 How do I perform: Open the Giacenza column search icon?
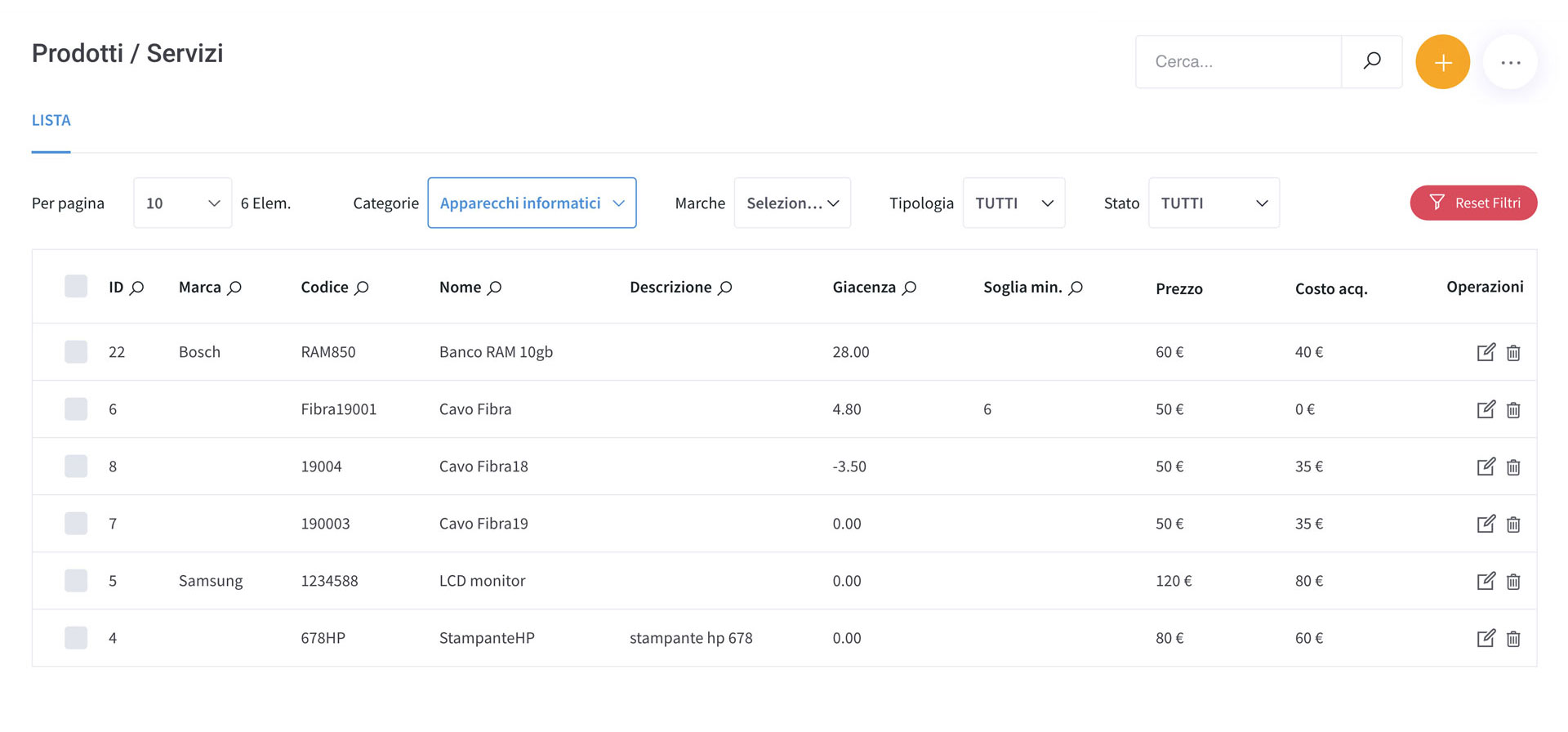coord(909,288)
